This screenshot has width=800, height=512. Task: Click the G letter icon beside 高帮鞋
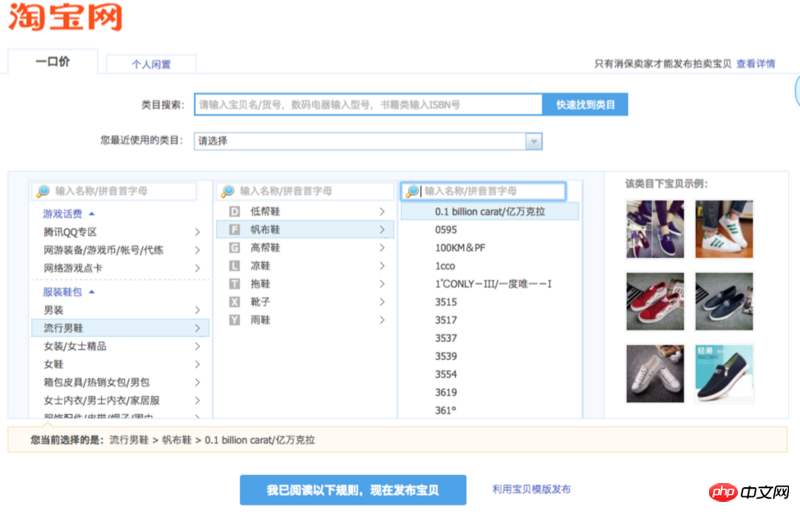(x=234, y=248)
